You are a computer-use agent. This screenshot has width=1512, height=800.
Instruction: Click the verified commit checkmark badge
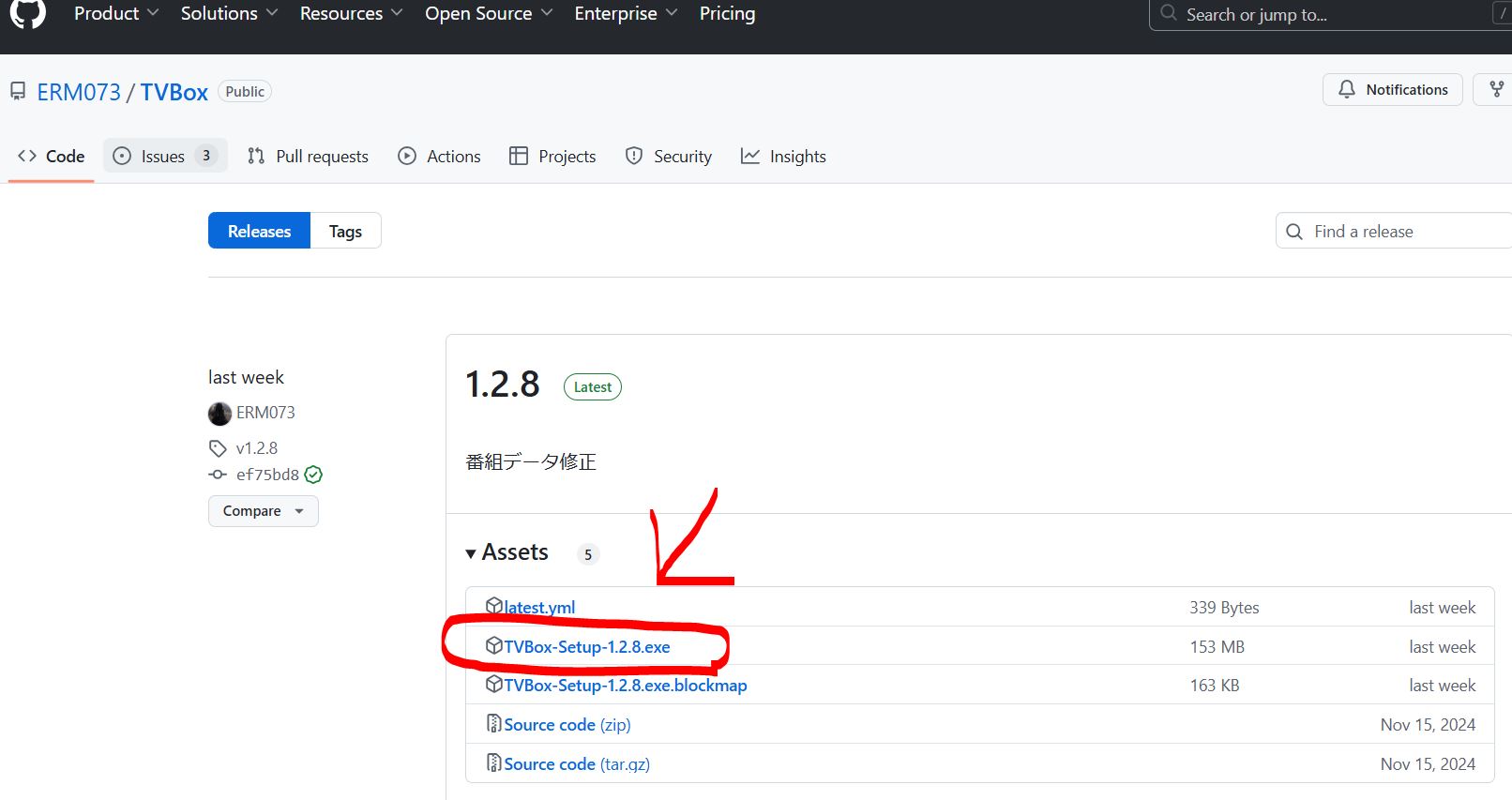[313, 475]
